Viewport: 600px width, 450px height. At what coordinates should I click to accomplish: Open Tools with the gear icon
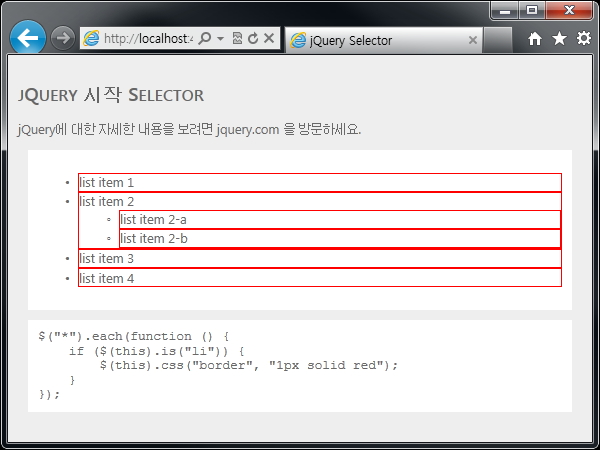pyautogui.click(x=584, y=38)
